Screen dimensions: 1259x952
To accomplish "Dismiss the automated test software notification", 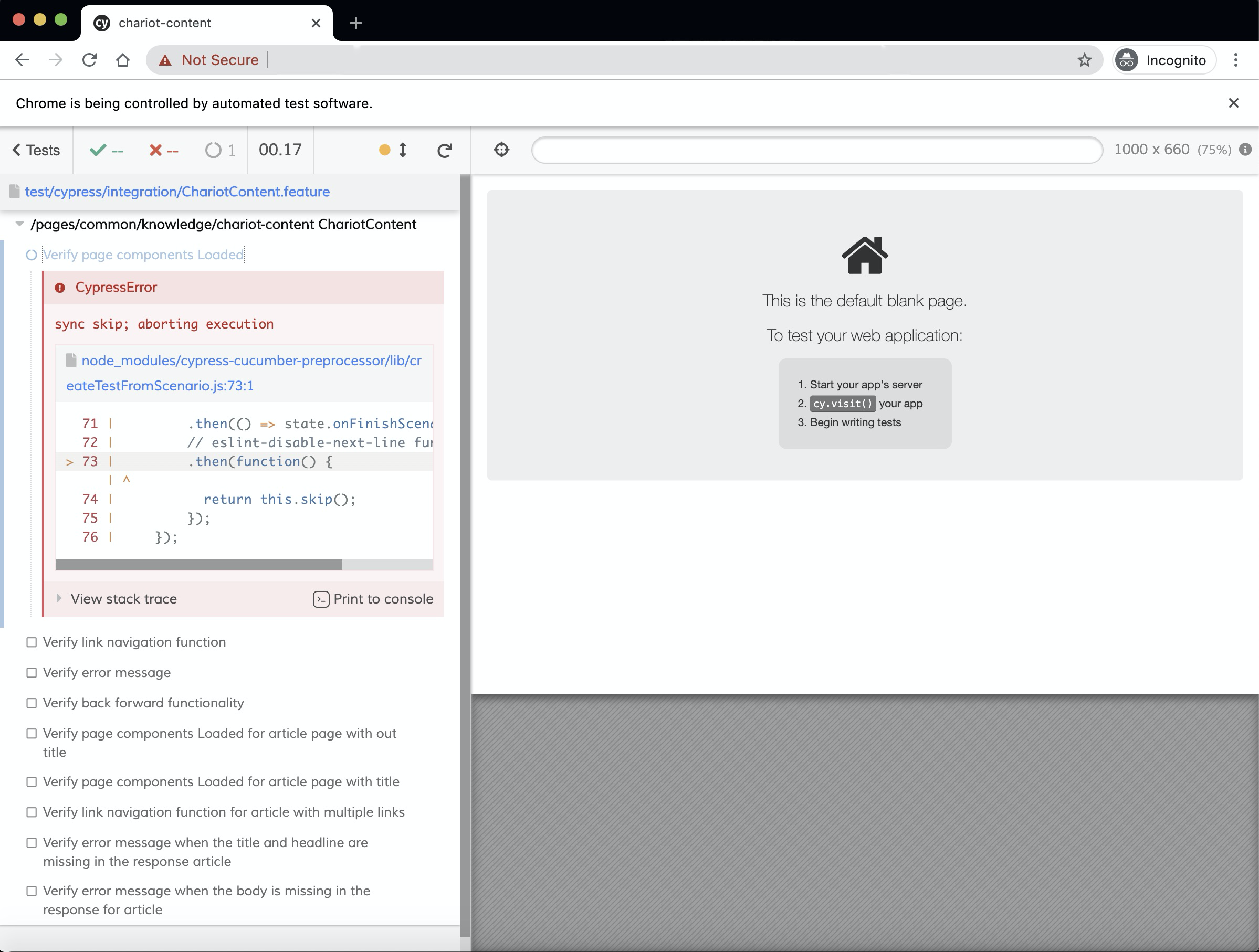I will tap(1233, 103).
